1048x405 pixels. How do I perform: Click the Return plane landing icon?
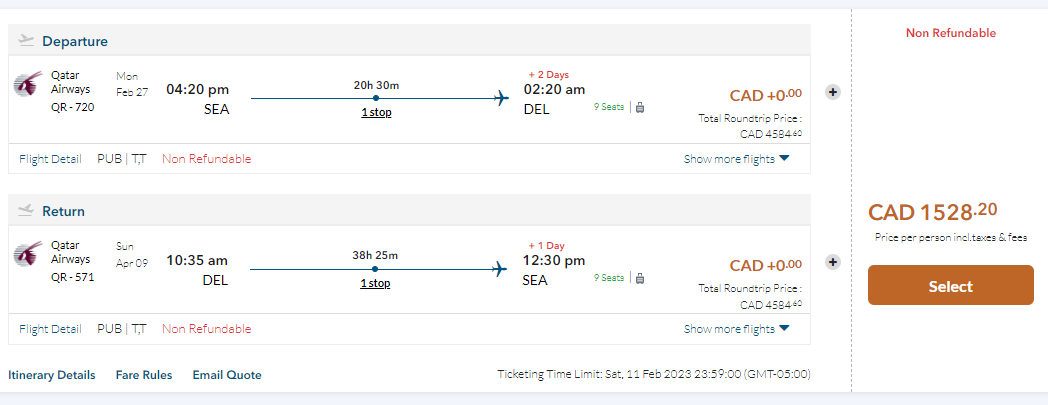[27, 211]
